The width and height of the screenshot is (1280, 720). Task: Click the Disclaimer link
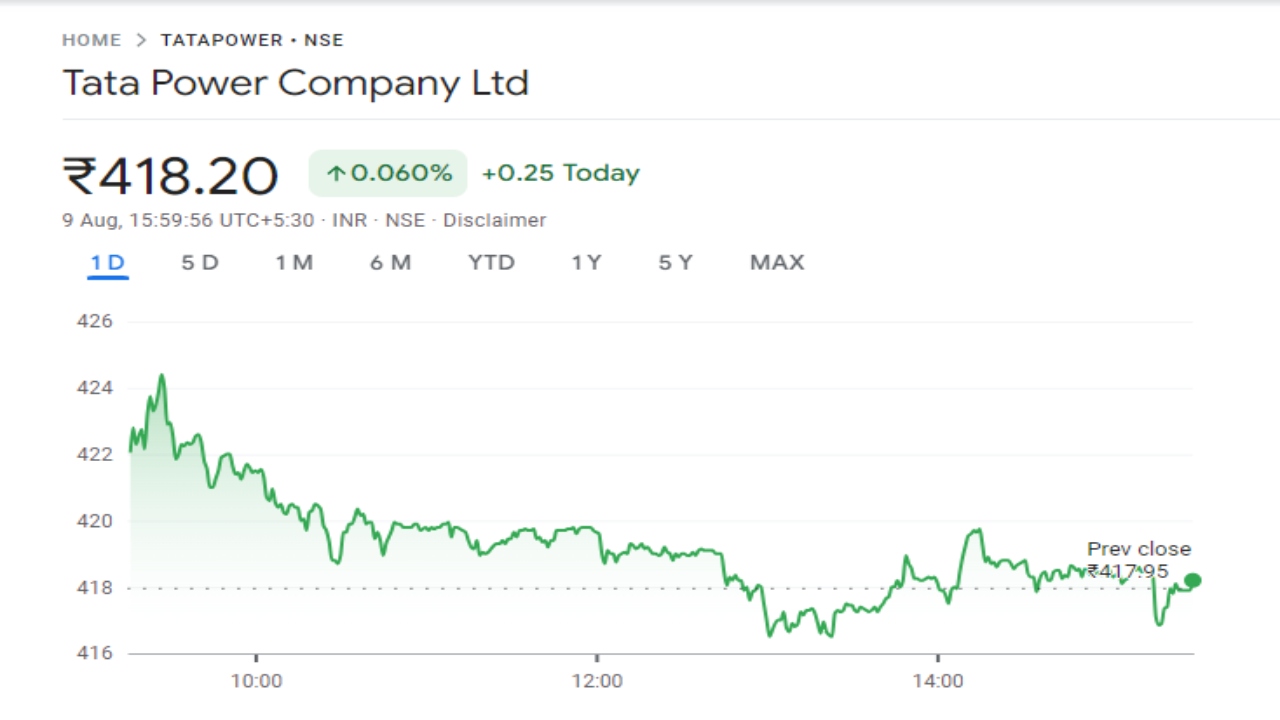coord(494,220)
